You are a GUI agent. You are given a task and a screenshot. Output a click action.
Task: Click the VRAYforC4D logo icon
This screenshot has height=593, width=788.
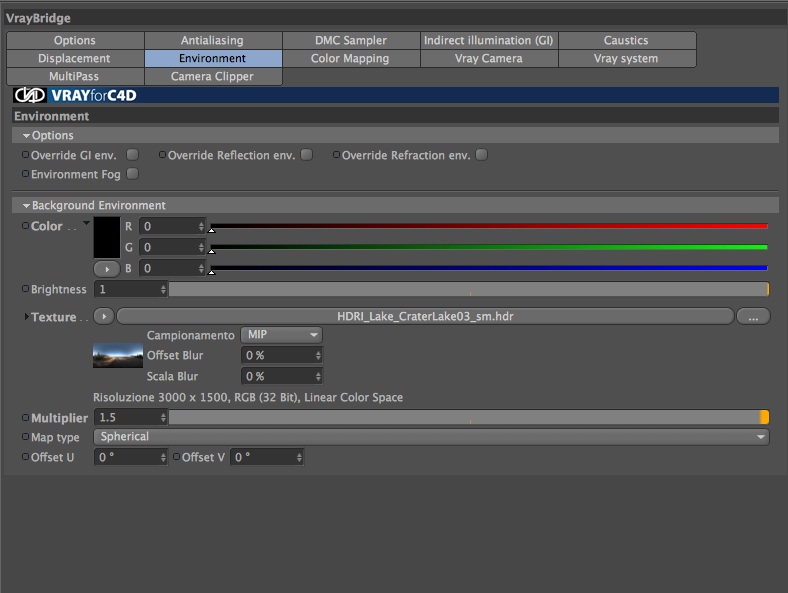(x=30, y=95)
